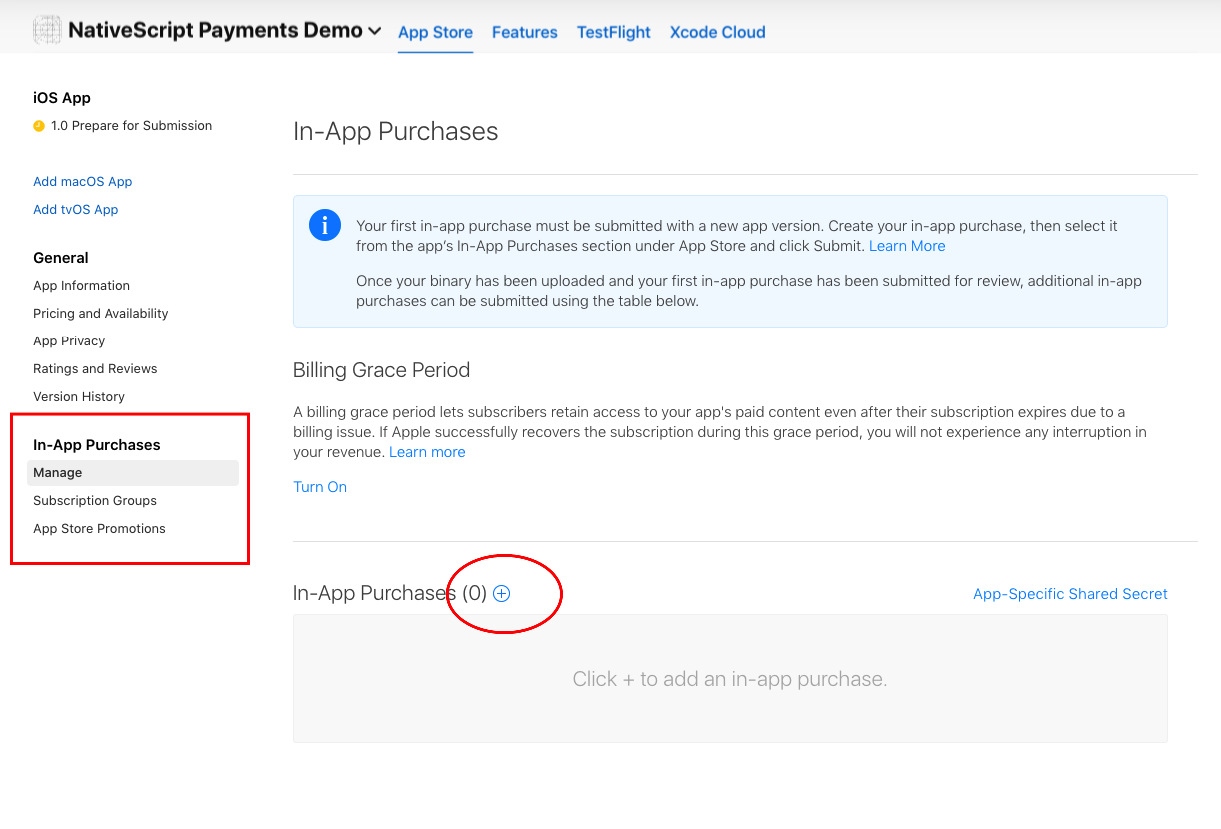This screenshot has height=829, width=1221.
Task: Click Learn More in the info banner
Action: point(907,246)
